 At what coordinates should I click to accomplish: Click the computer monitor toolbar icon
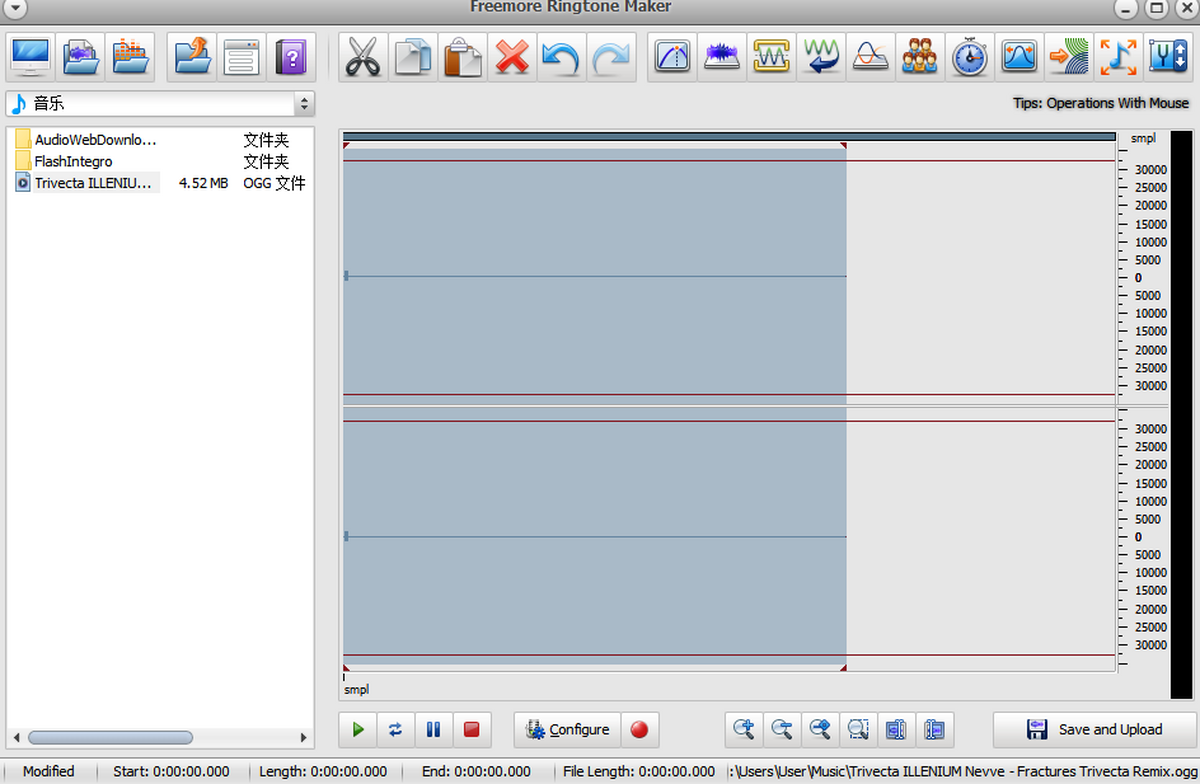pos(31,56)
